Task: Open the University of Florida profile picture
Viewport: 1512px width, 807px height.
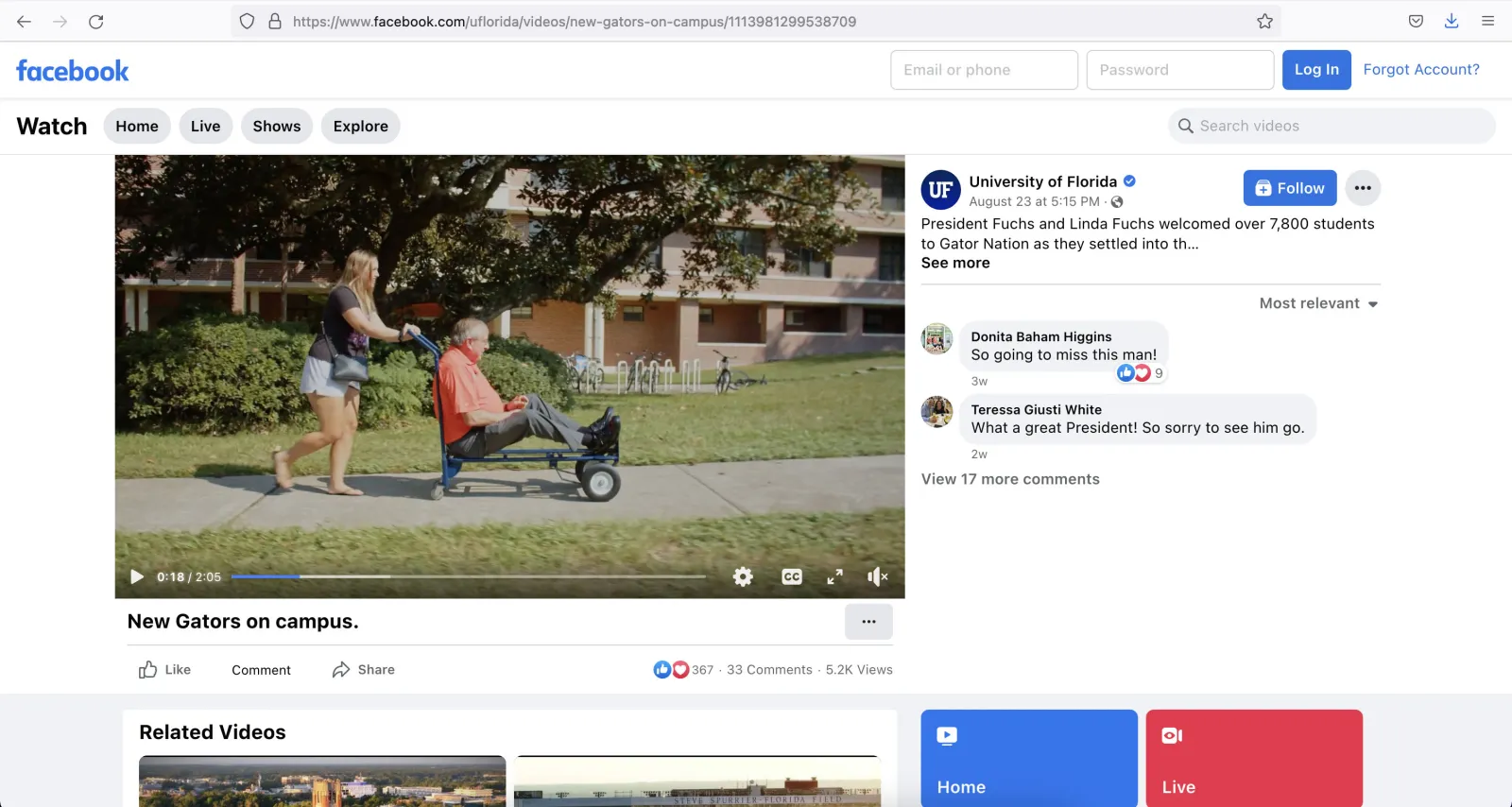Action: point(940,190)
